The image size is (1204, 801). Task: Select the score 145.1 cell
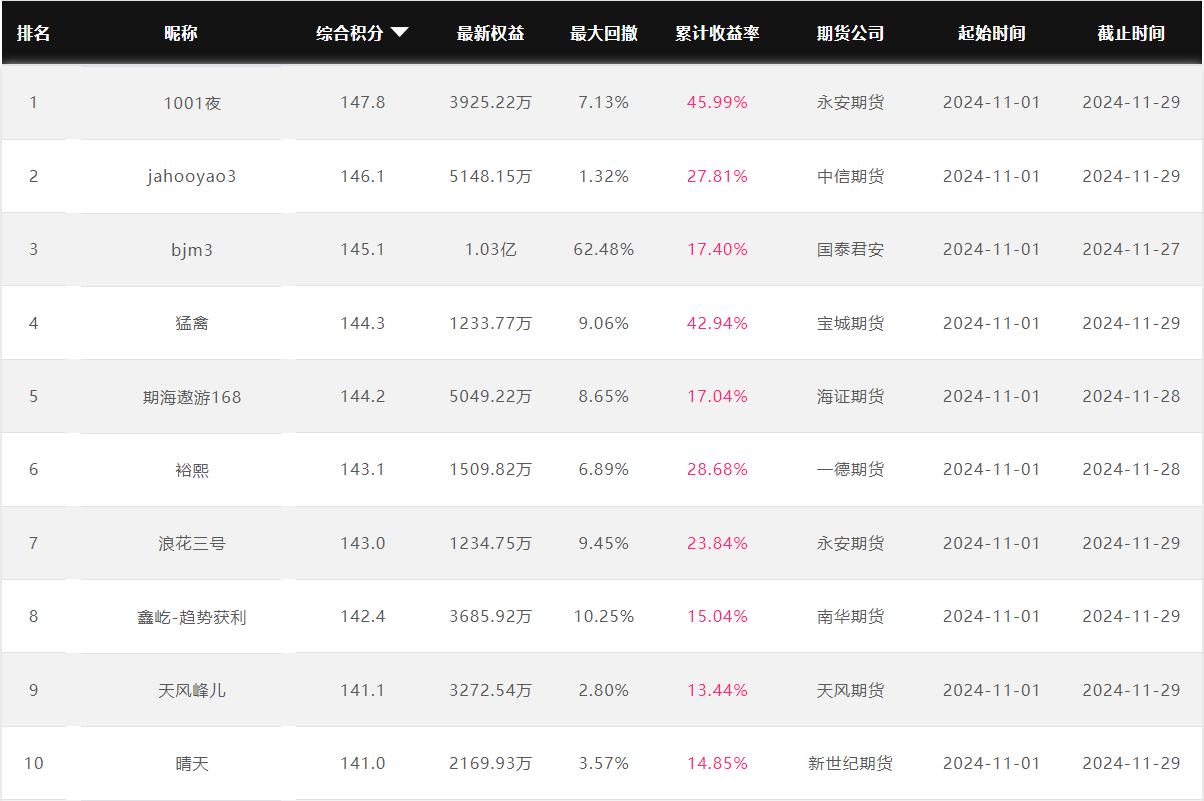pyautogui.click(x=362, y=249)
